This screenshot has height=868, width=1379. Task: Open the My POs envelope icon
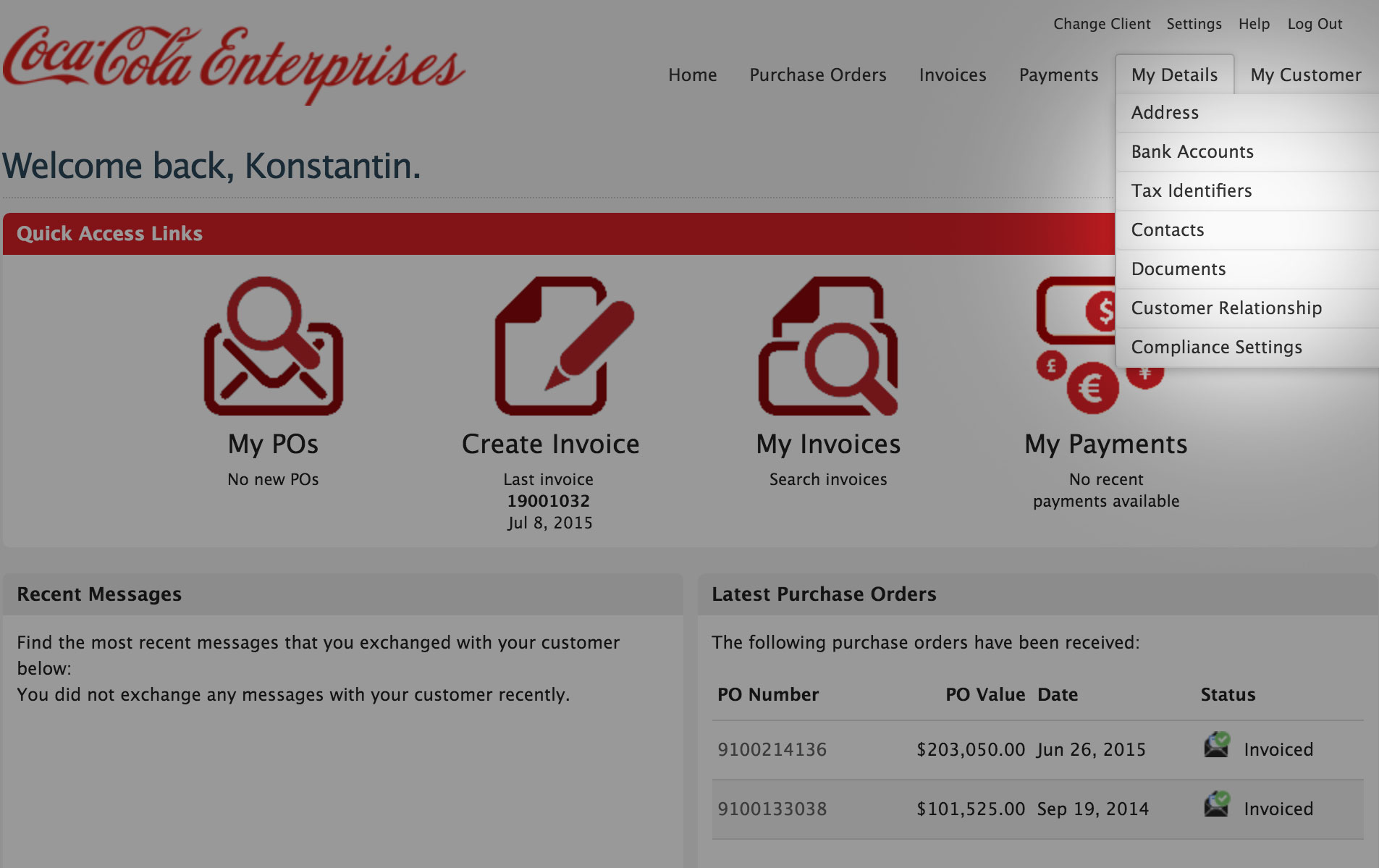click(274, 345)
